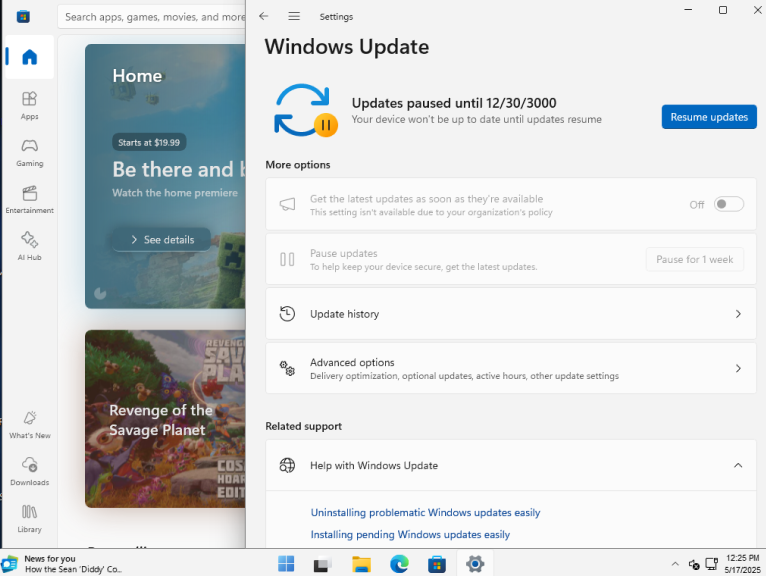This screenshot has height=576, width=766.
Task: Click the Settings back arrow
Action: (x=264, y=16)
